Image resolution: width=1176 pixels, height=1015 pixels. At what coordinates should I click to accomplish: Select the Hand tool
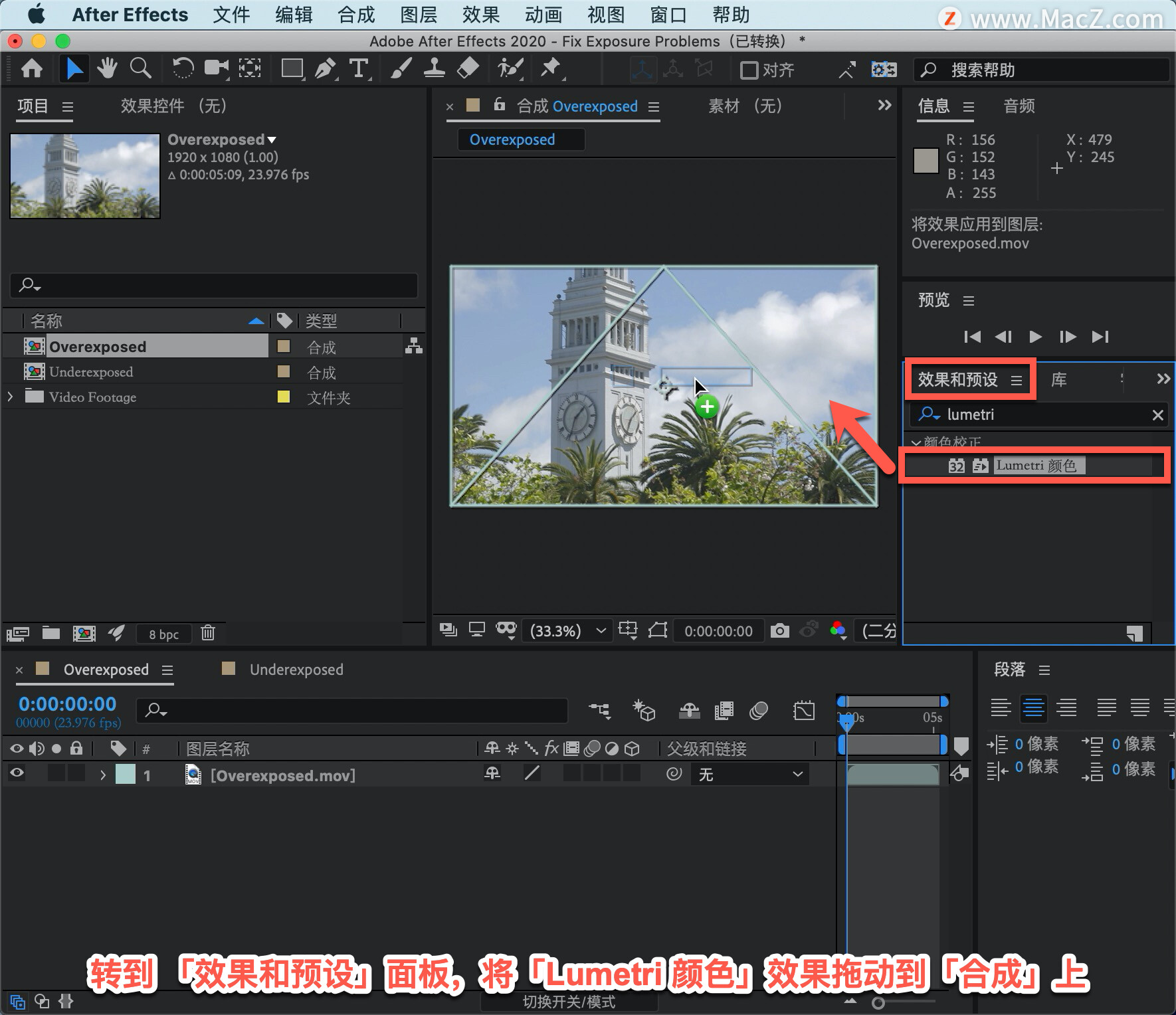pyautogui.click(x=107, y=68)
